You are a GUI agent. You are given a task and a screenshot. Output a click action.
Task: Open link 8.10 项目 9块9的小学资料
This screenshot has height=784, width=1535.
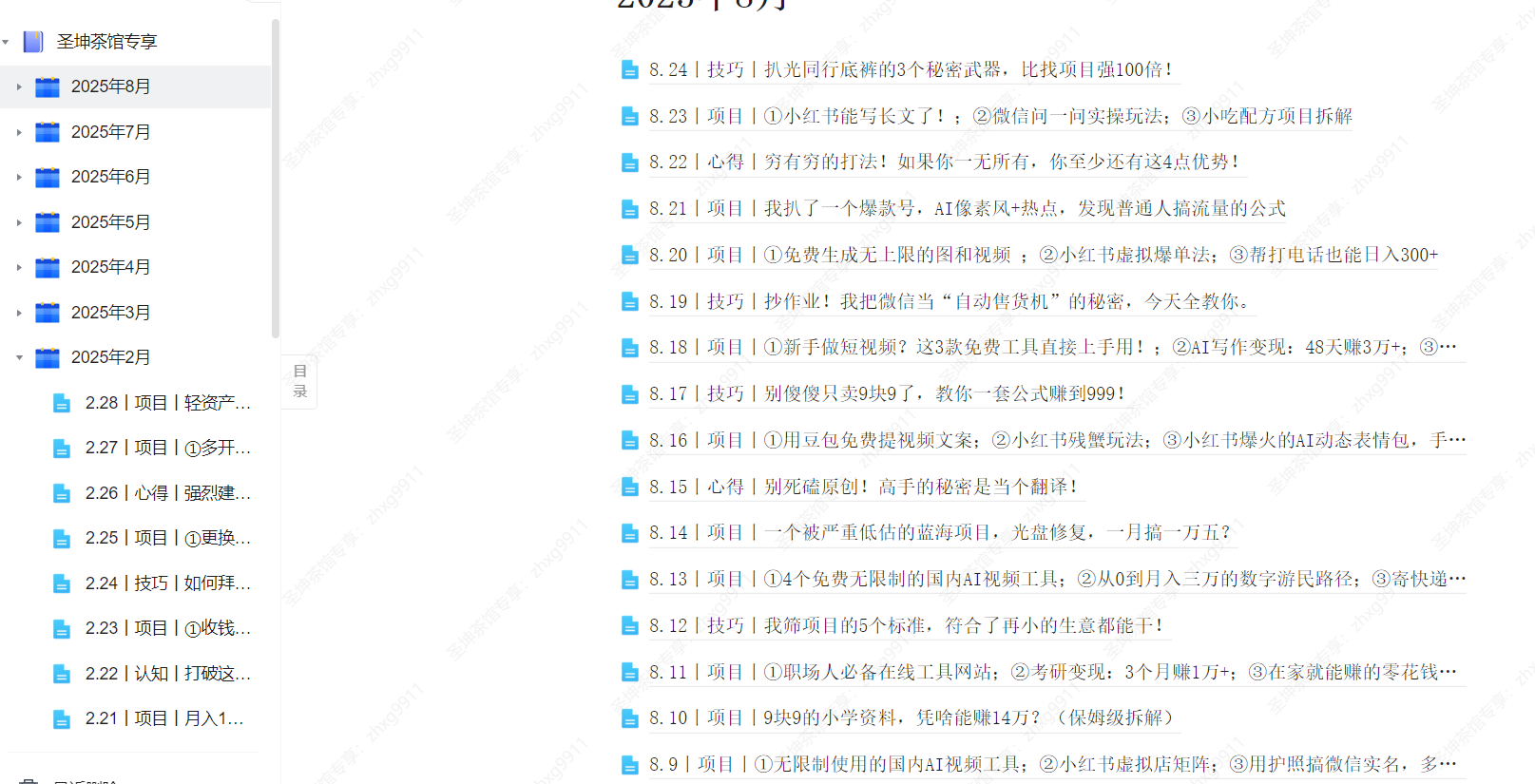[x=912, y=717]
